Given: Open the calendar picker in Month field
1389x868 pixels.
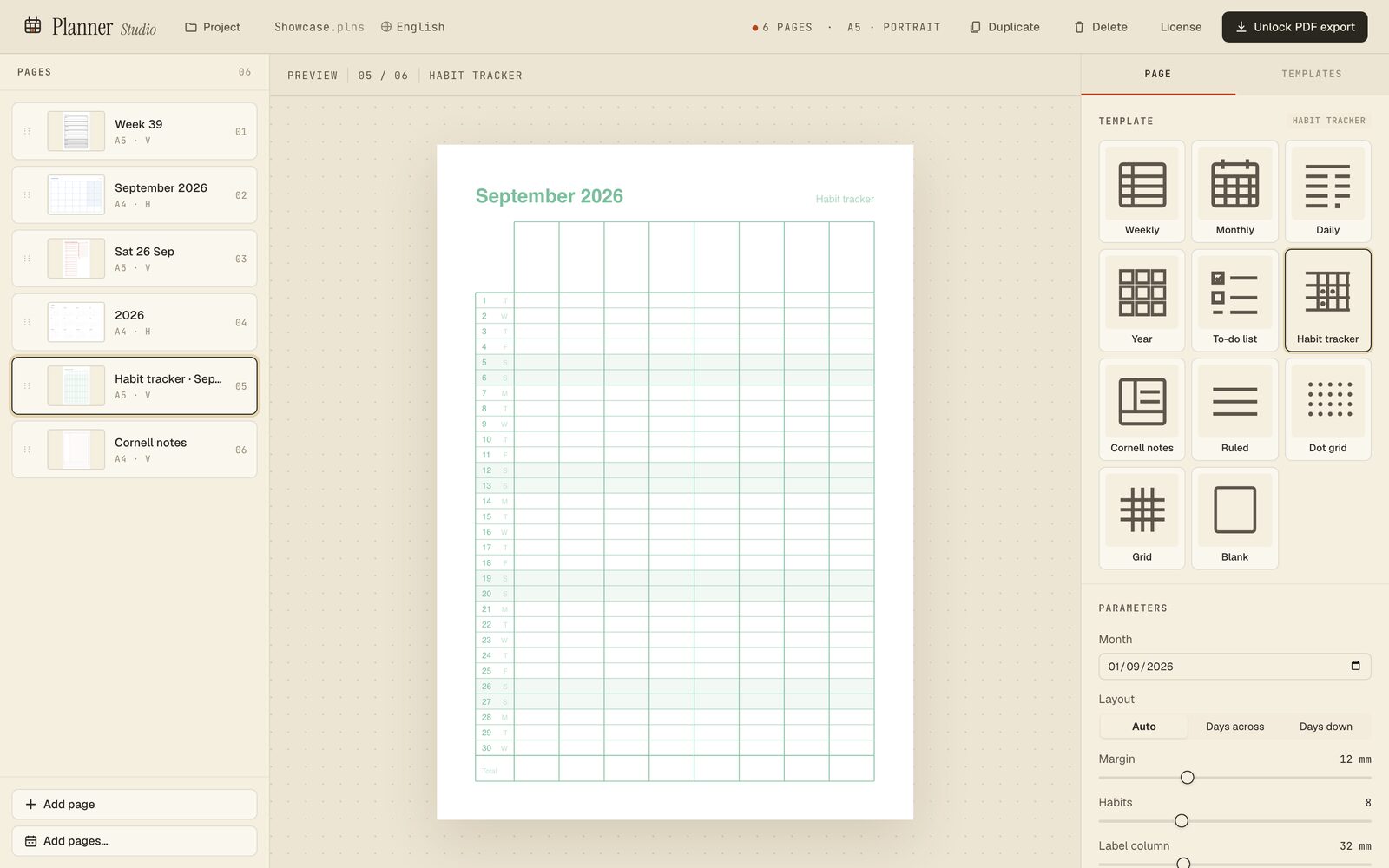Looking at the screenshot, I should (x=1355, y=666).
